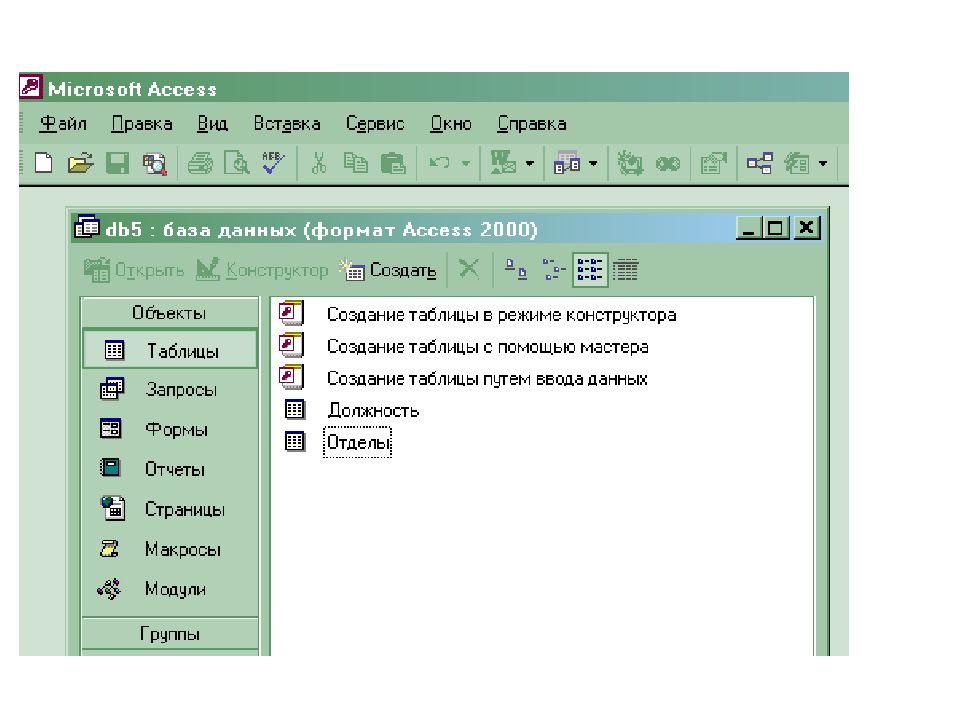Click the Code toolbar icon

click(630, 163)
